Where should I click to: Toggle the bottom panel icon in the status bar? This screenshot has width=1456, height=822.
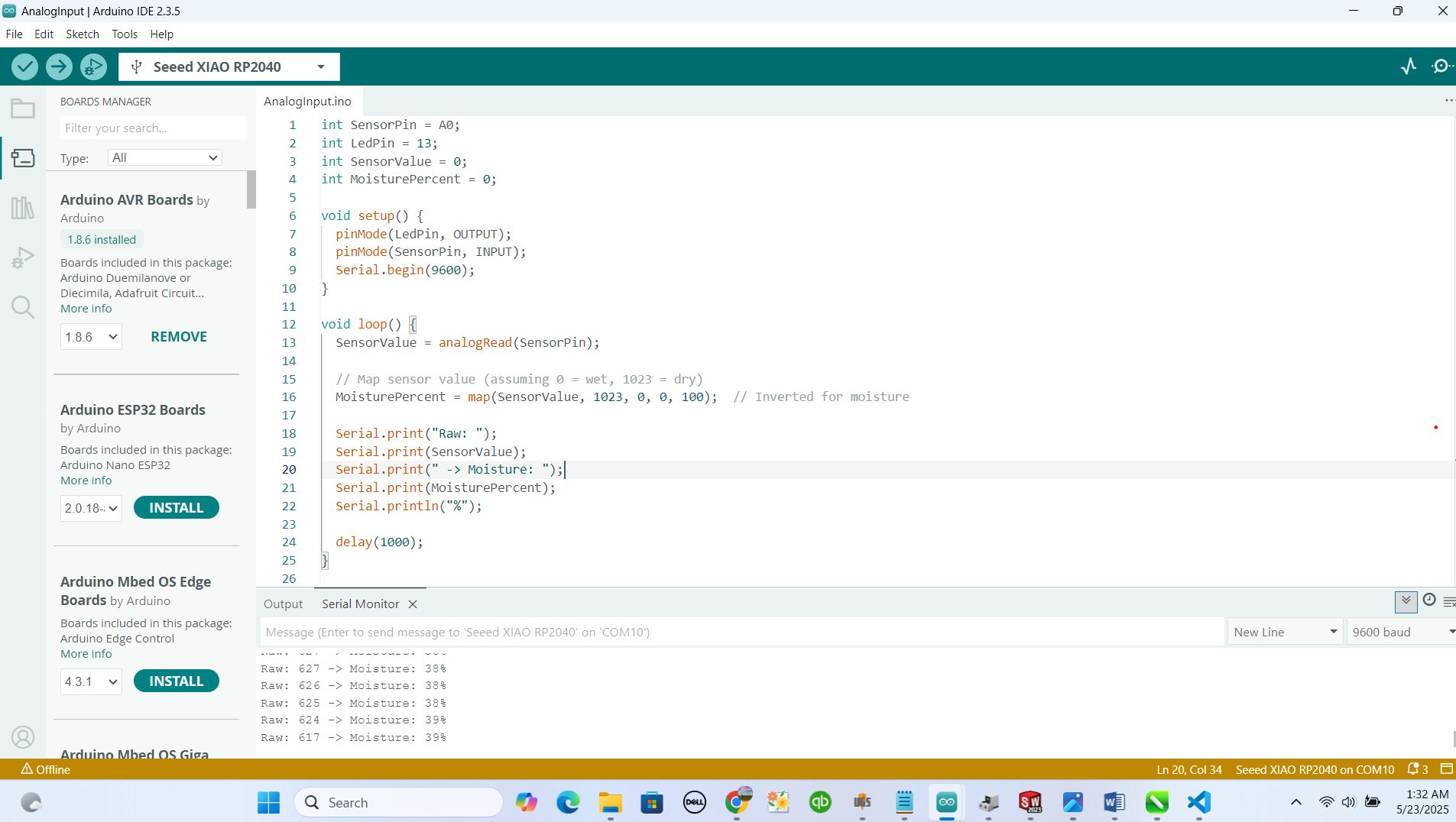(x=1446, y=769)
